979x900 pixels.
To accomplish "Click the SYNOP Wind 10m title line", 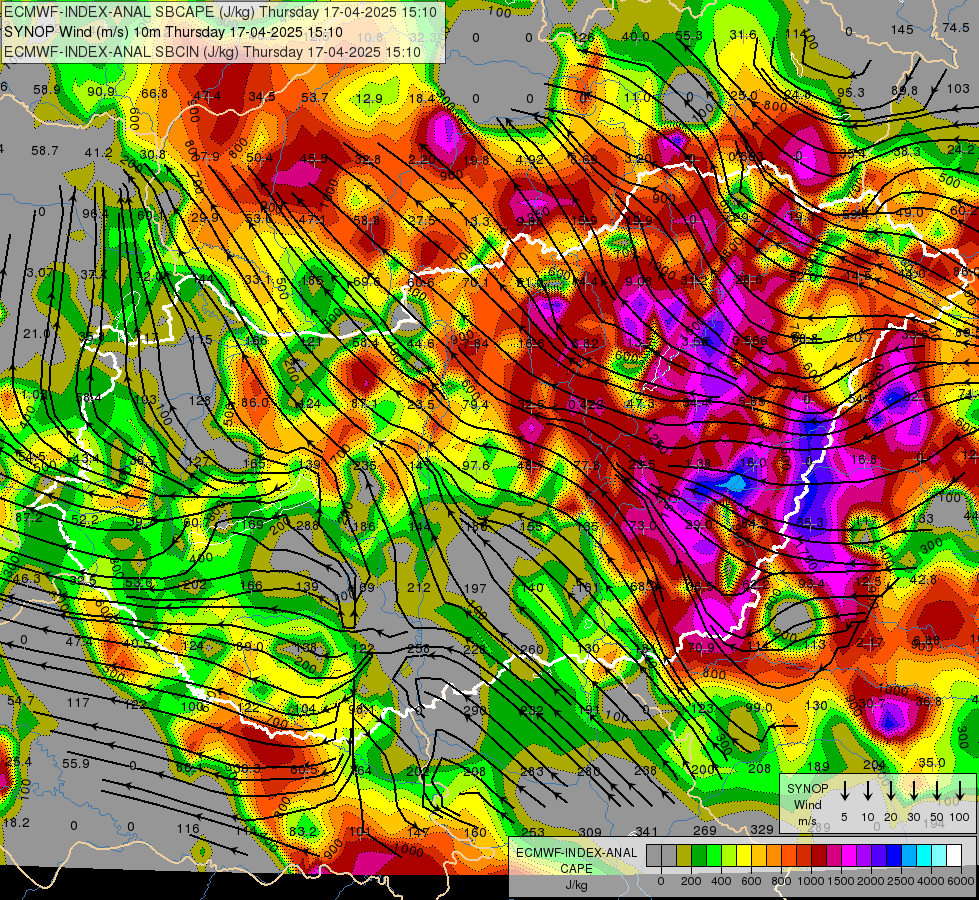I will click(174, 32).
